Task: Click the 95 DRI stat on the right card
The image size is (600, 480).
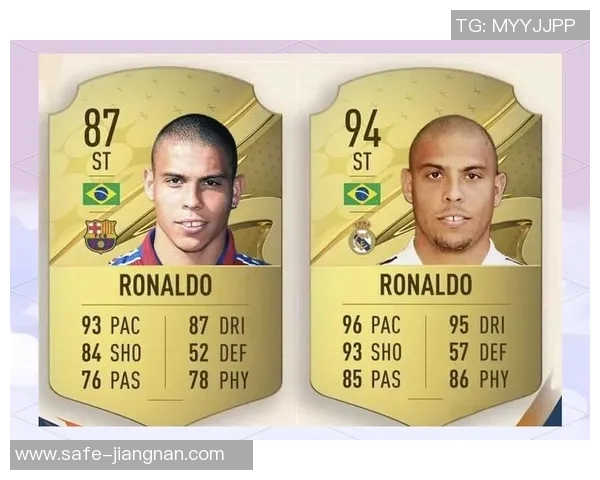Action: (477, 325)
